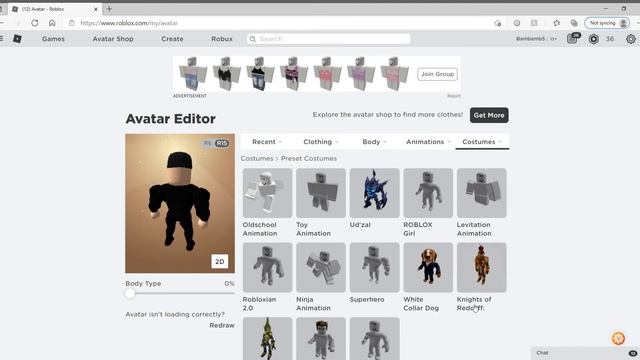The width and height of the screenshot is (640, 360).
Task: Select the Toy Animation costume
Action: click(321, 193)
